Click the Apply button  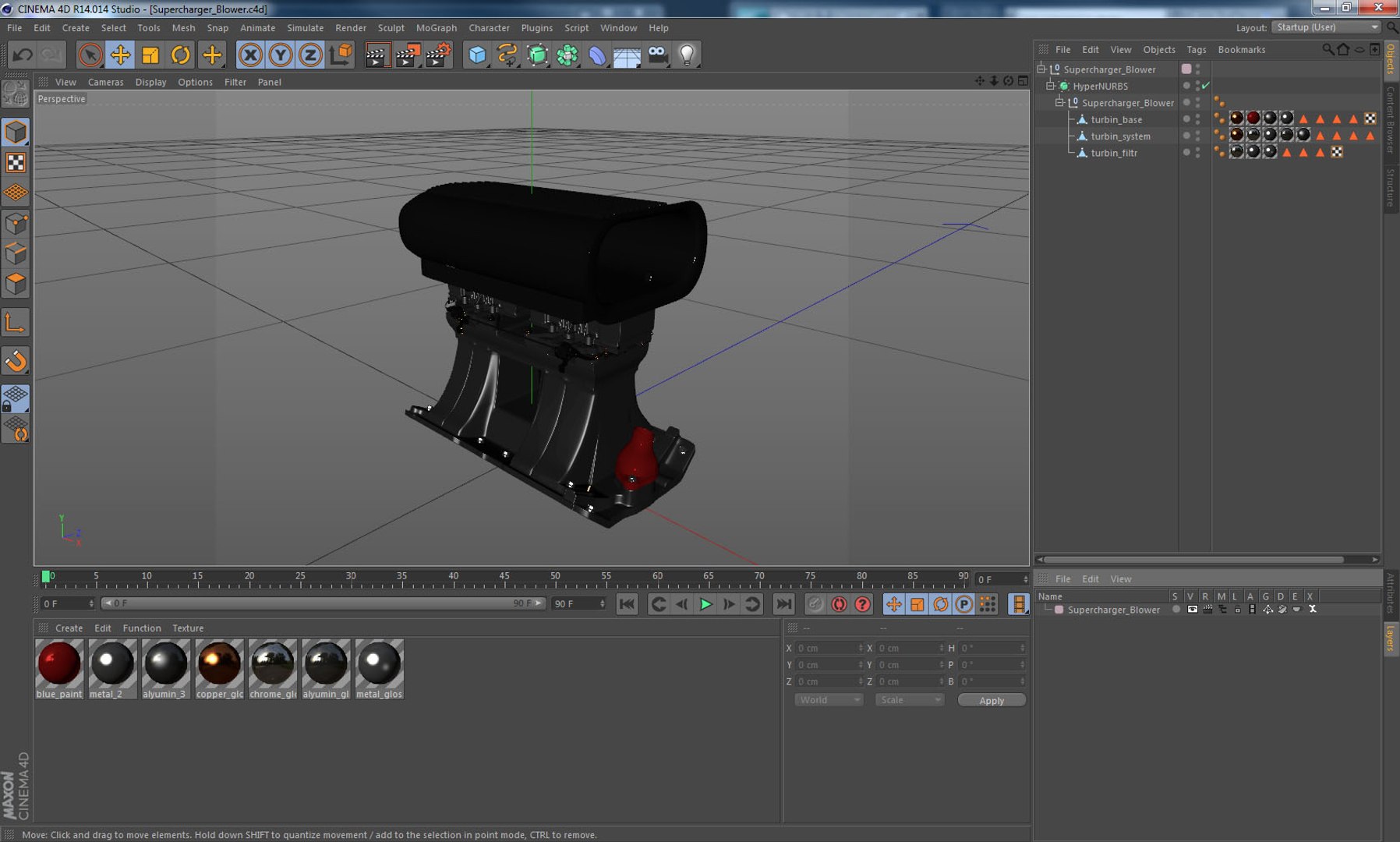coord(992,700)
